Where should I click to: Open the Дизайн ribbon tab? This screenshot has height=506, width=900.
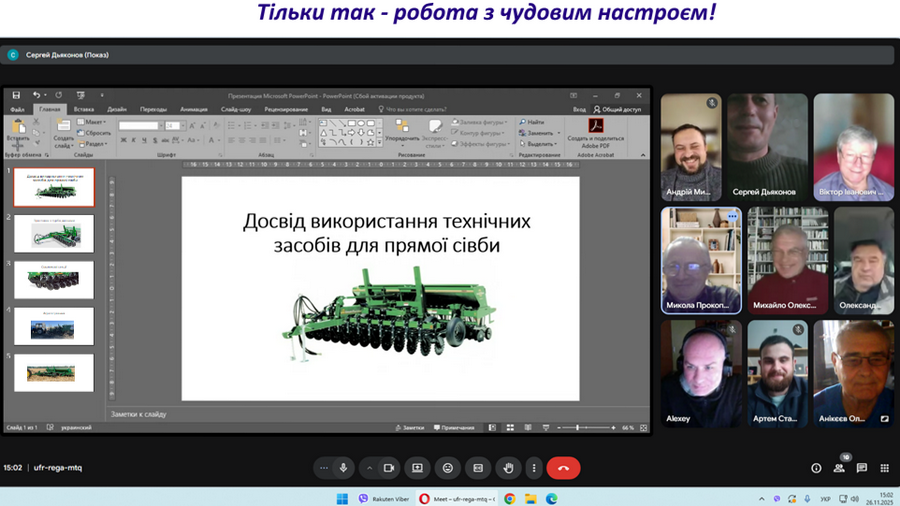[117, 109]
